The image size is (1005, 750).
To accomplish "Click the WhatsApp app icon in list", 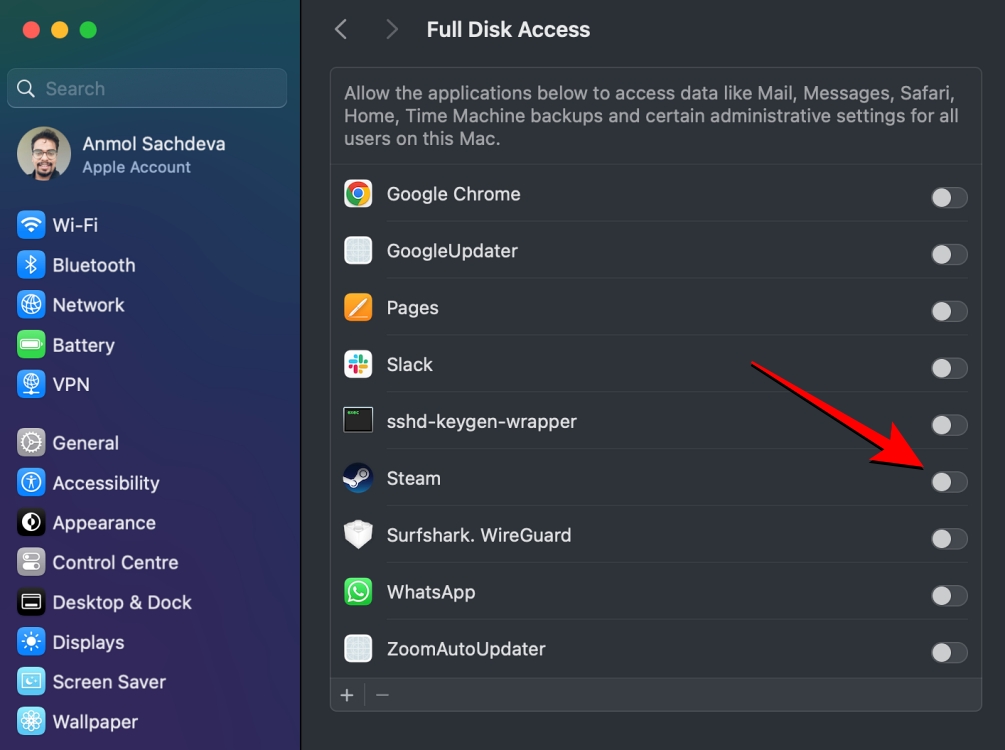I will (358, 592).
